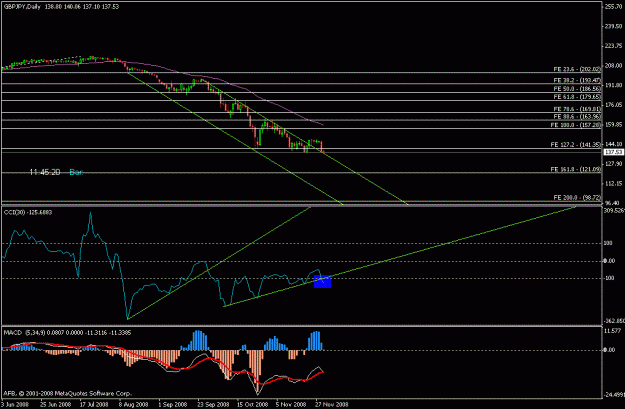625x409 pixels.
Task: Click the 176.05 price axis value
Action: pos(614,105)
